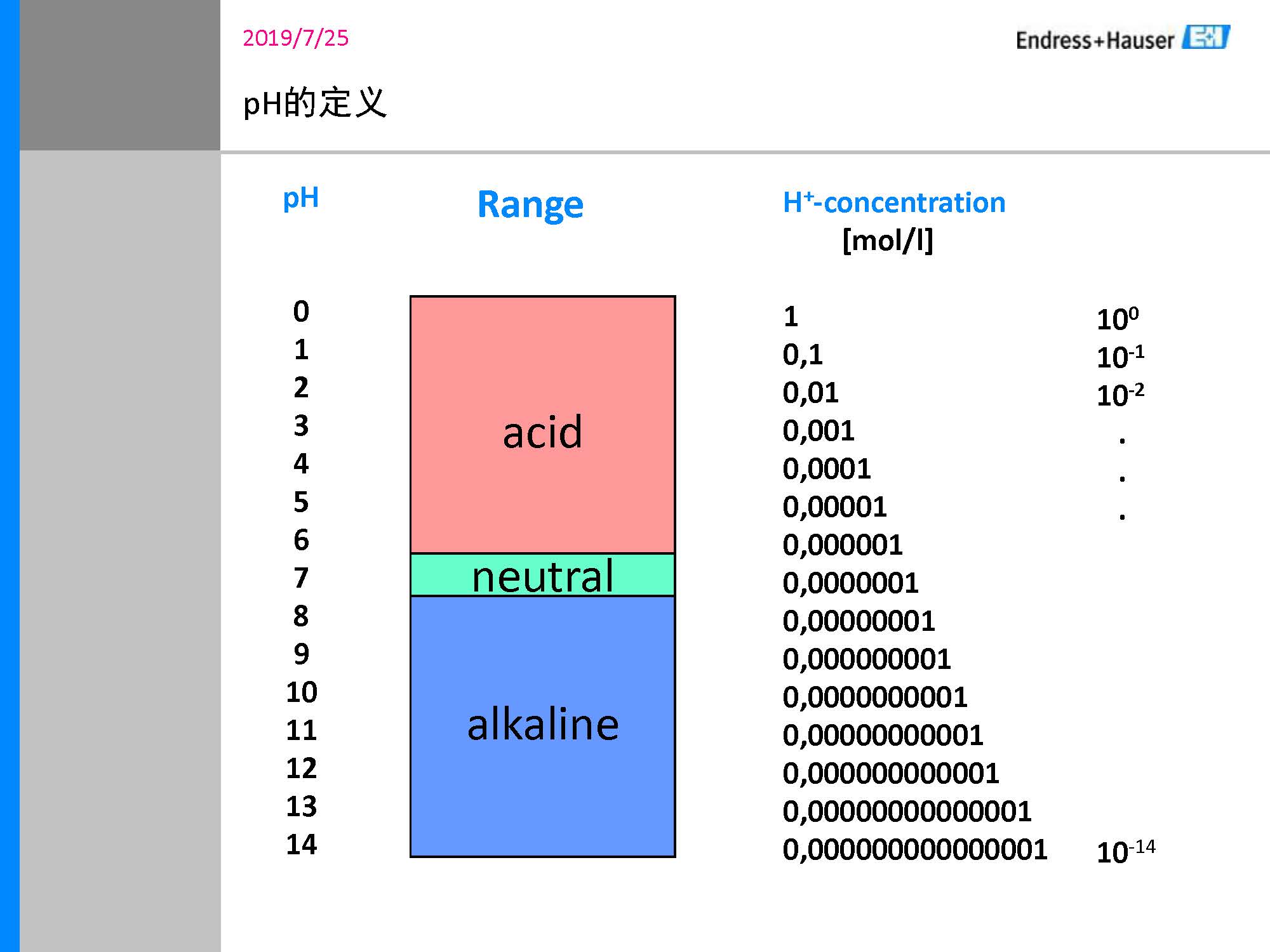The width and height of the screenshot is (1270, 952).
Task: Click the slide title pH的定义
Action: point(315,103)
